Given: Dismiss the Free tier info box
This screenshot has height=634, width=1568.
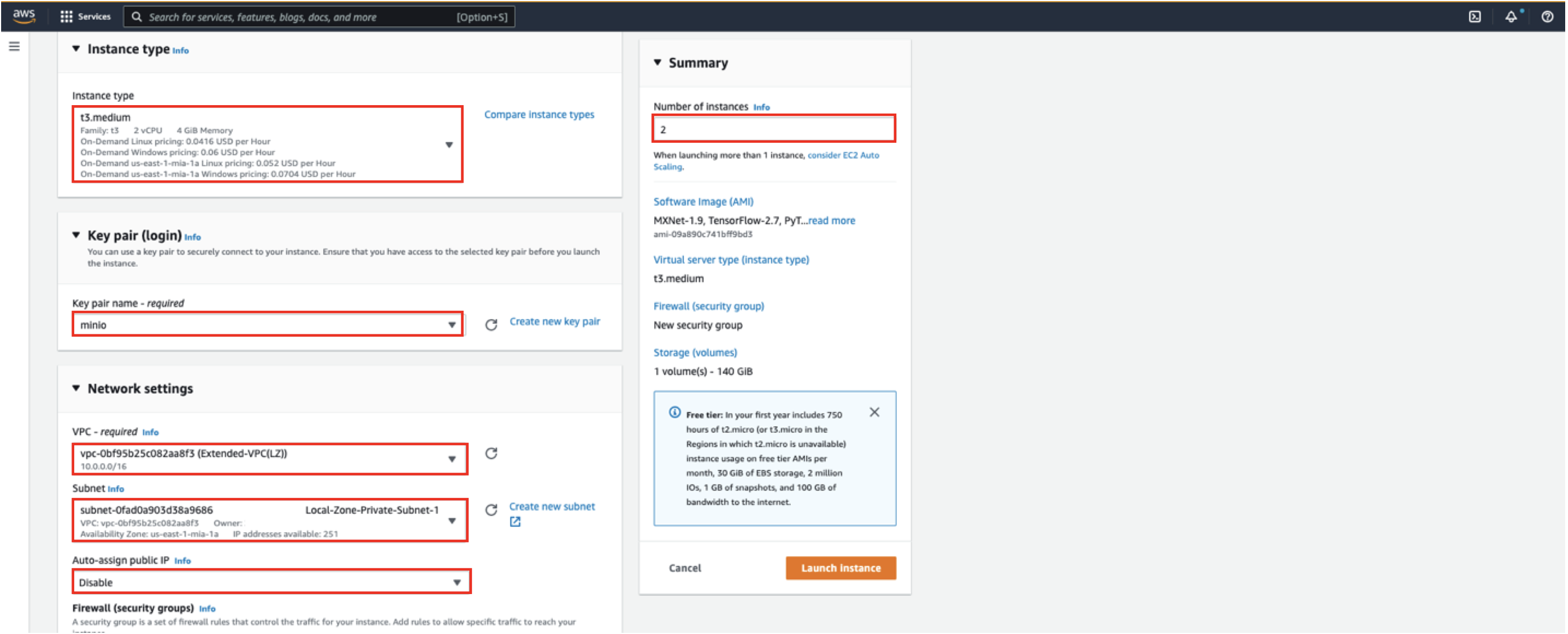Looking at the screenshot, I should coord(874,413).
